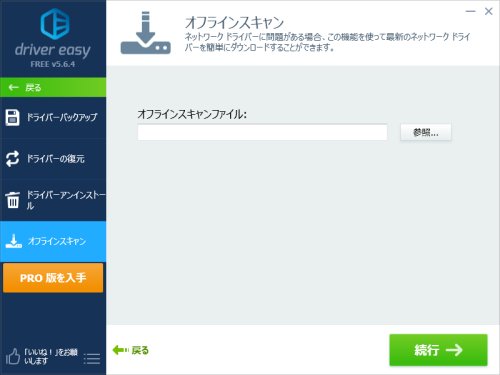The width and height of the screenshot is (500, 375).
Task: Click the driver restore circular arrows icon
Action: click(x=13, y=159)
